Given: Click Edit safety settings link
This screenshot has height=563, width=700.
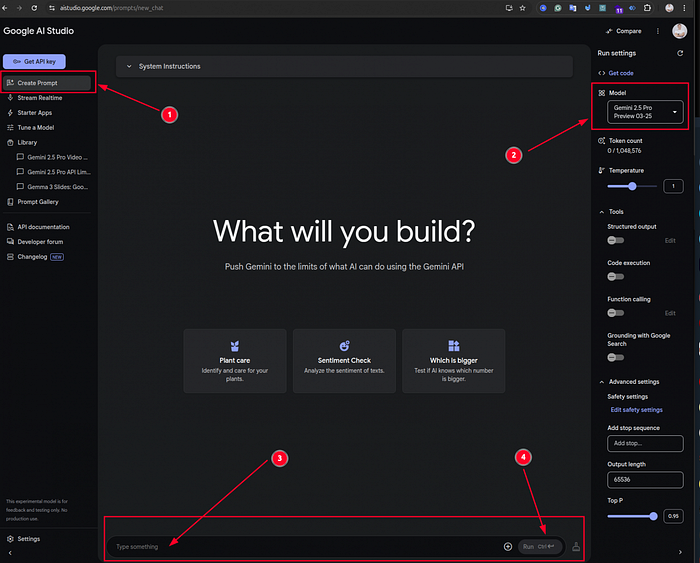Looking at the screenshot, I should tap(637, 410).
